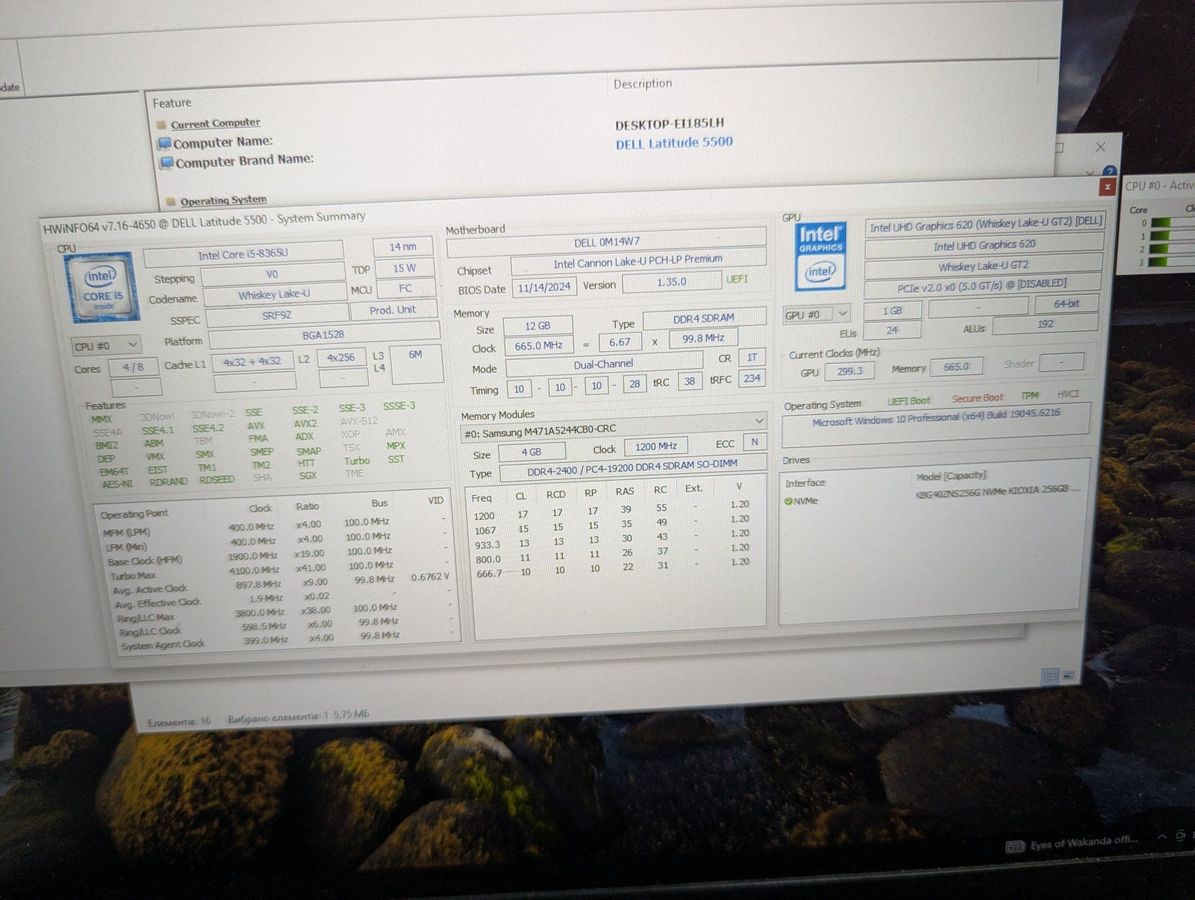Screen dimensions: 1195x900
Task: Click the Description column header
Action: tap(642, 84)
